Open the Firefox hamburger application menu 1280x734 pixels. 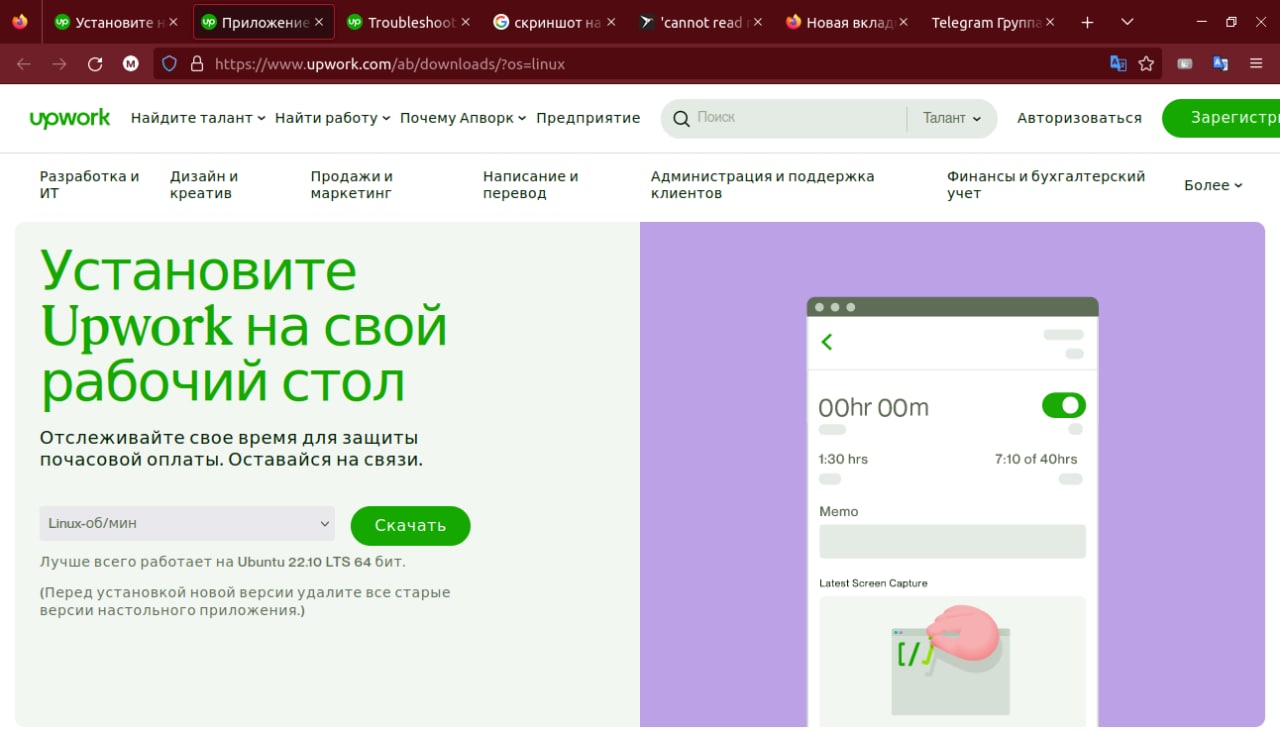tap(1256, 64)
